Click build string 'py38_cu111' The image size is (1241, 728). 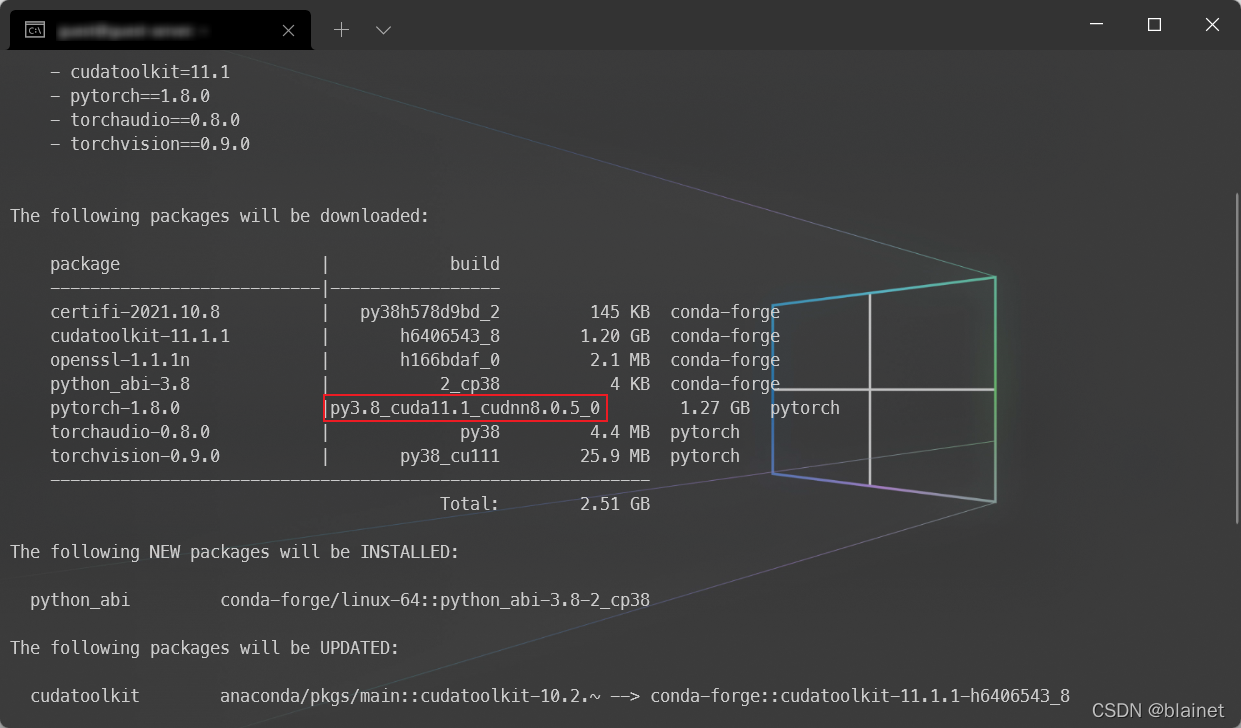coord(450,456)
